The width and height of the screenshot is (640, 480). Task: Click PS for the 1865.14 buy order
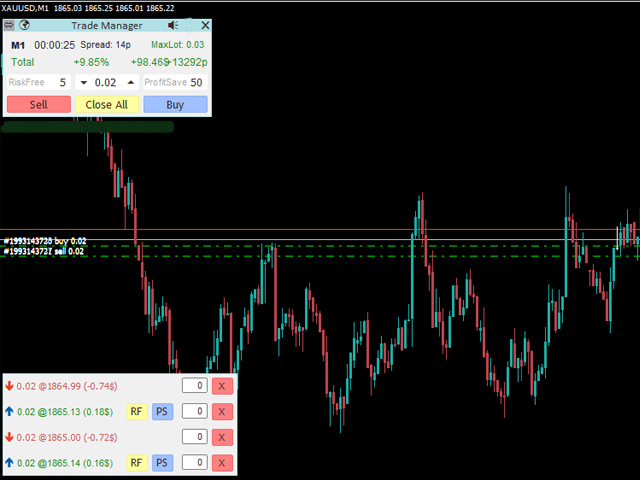162,463
